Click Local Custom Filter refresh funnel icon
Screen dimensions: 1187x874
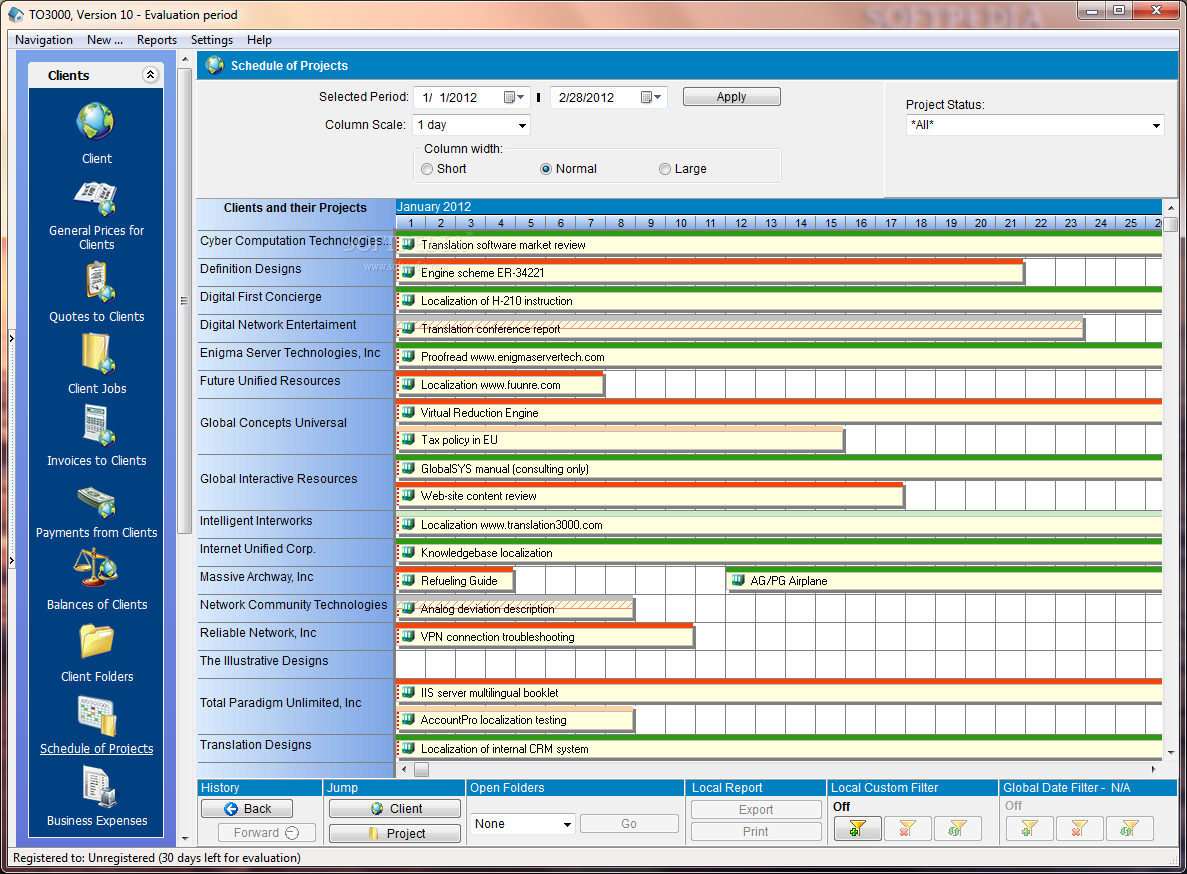click(957, 829)
